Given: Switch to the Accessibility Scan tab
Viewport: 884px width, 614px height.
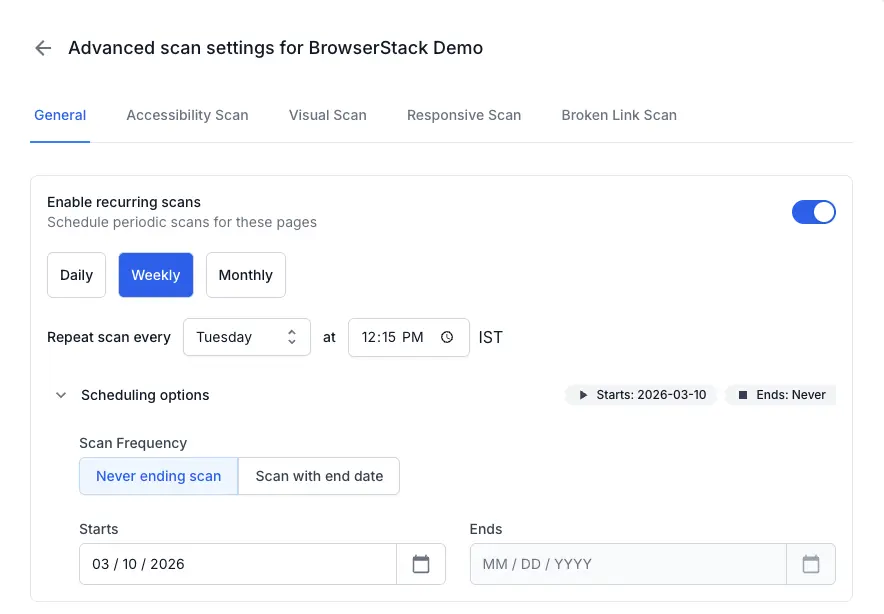Looking at the screenshot, I should pos(187,115).
